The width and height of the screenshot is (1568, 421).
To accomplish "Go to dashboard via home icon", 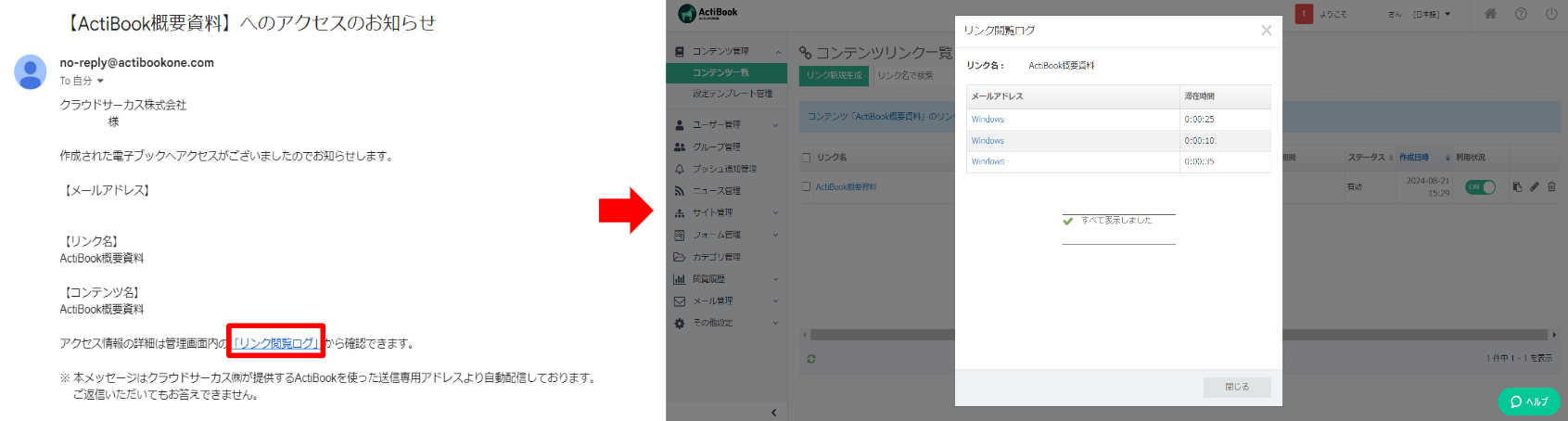I will pyautogui.click(x=1490, y=14).
